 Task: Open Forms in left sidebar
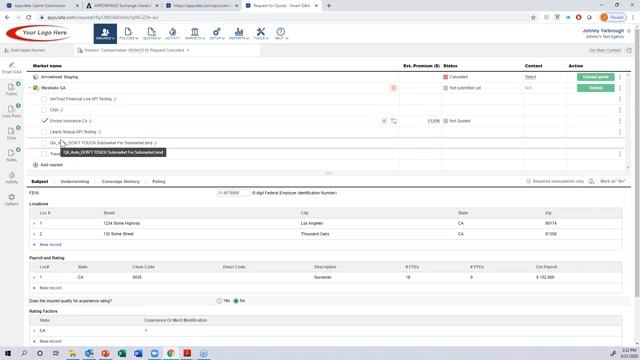pos(11,89)
